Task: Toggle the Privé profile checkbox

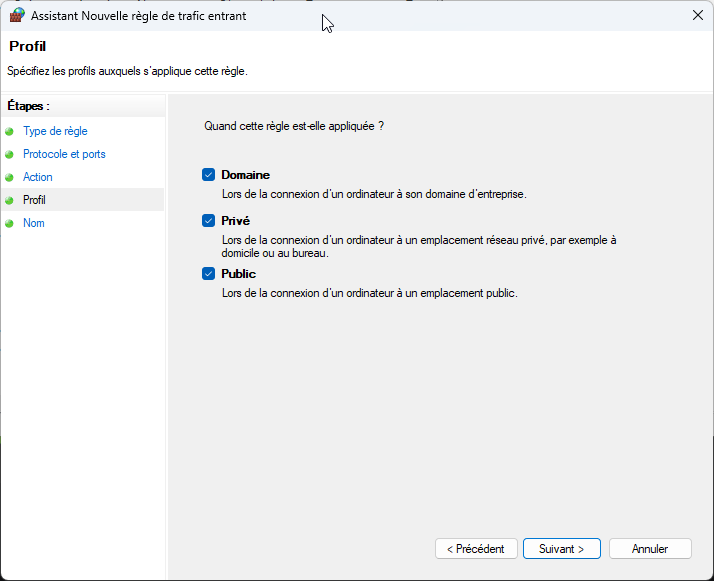Action: [208, 220]
